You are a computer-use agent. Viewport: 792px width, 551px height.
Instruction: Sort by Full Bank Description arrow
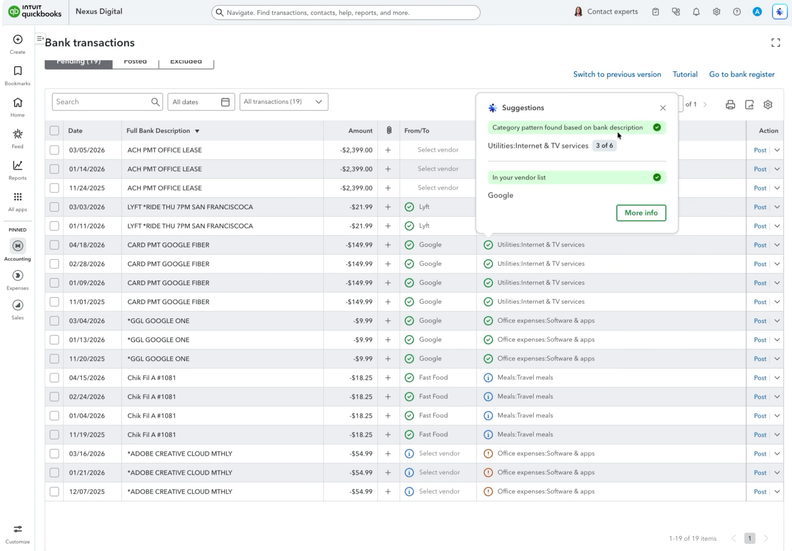pyautogui.click(x=197, y=131)
